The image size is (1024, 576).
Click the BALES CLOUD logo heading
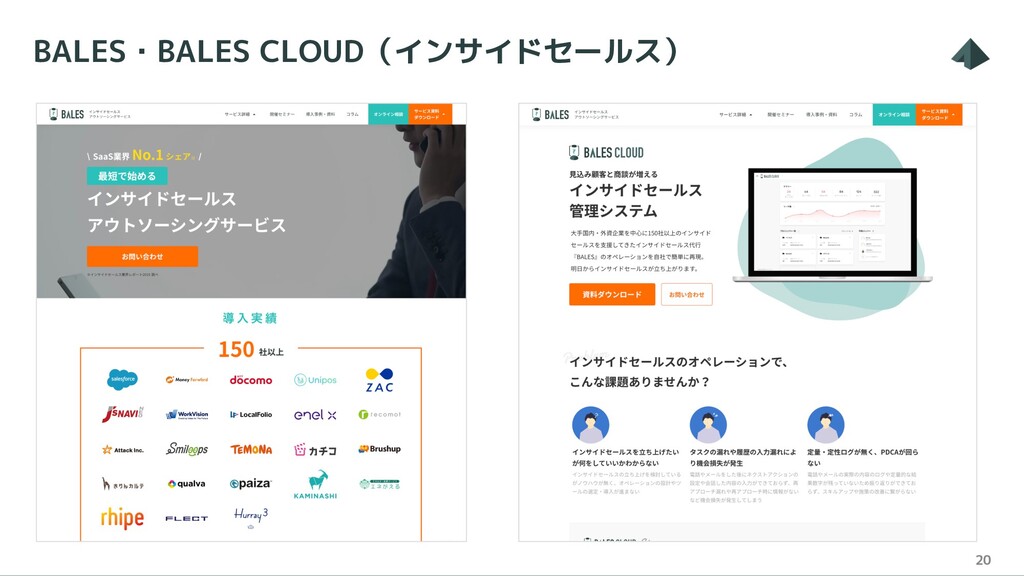tap(607, 153)
